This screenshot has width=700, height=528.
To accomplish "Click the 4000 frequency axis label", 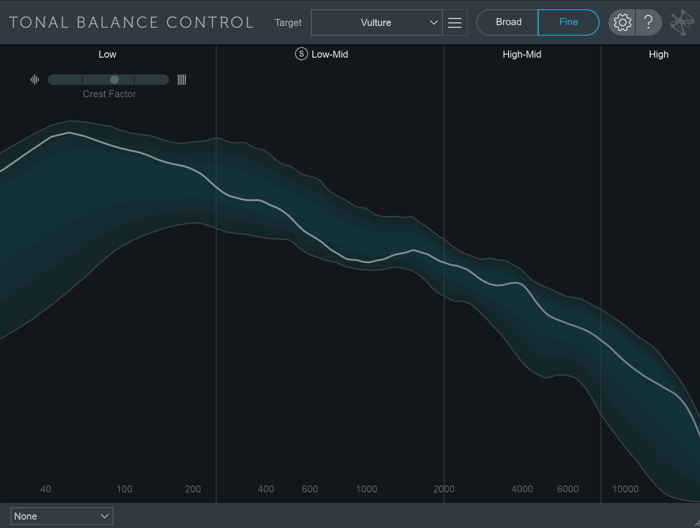I will [522, 489].
